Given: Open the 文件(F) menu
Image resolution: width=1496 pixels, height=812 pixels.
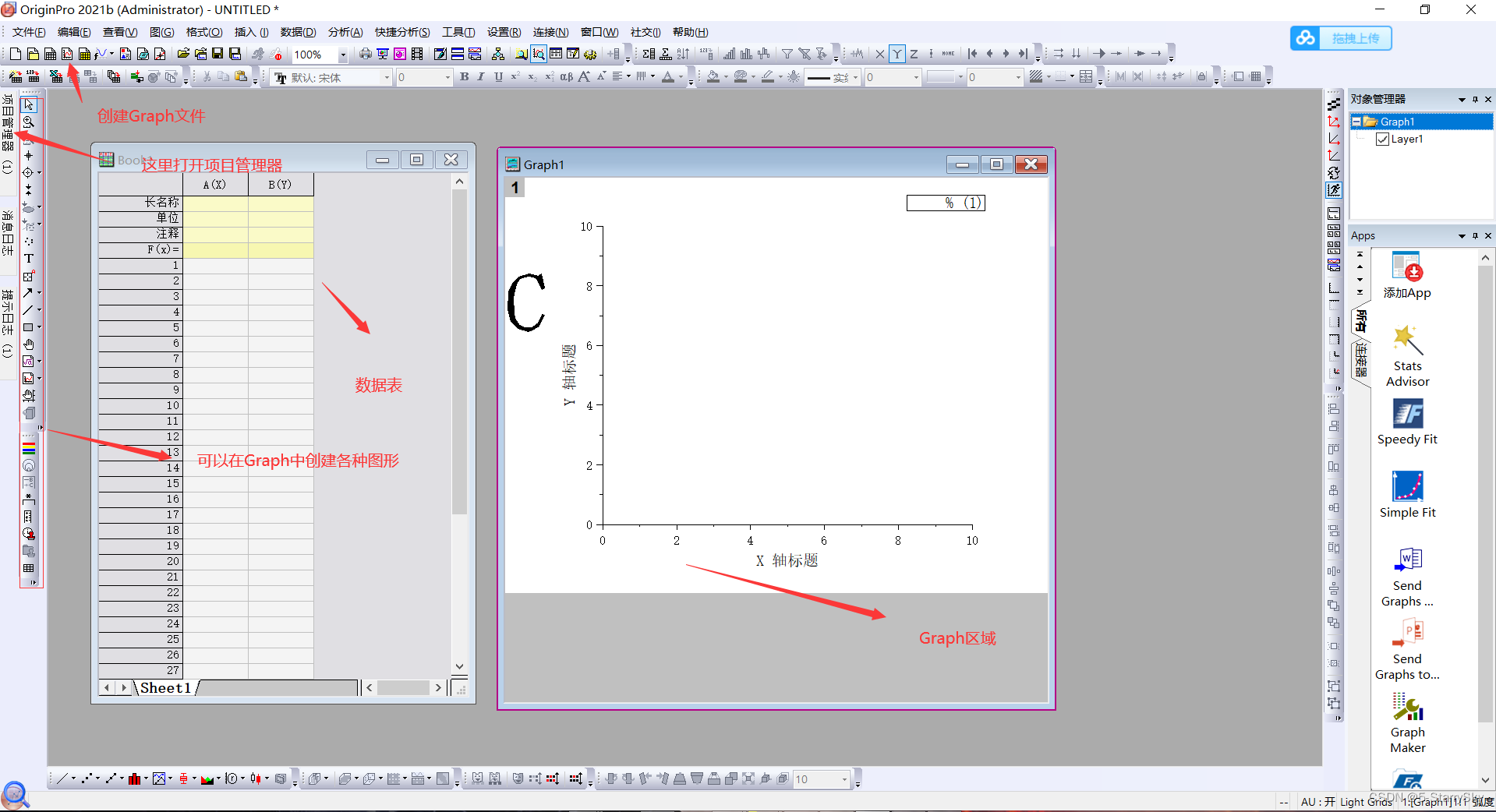Looking at the screenshot, I should pos(29,32).
